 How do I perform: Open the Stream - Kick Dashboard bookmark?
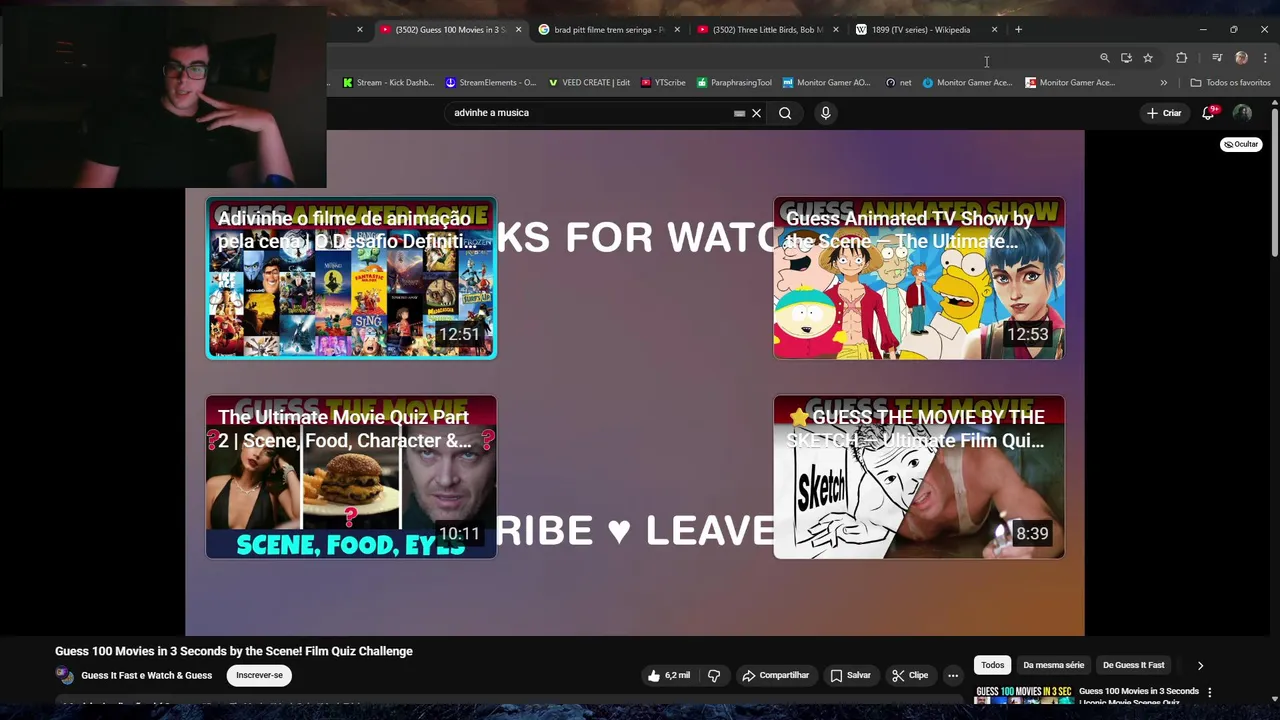(x=388, y=83)
